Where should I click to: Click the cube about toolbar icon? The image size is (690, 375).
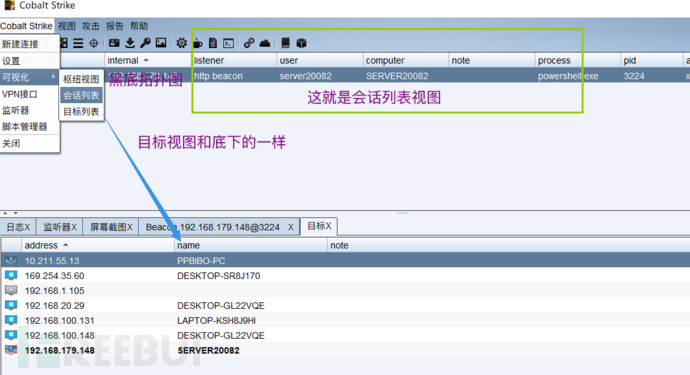point(301,43)
